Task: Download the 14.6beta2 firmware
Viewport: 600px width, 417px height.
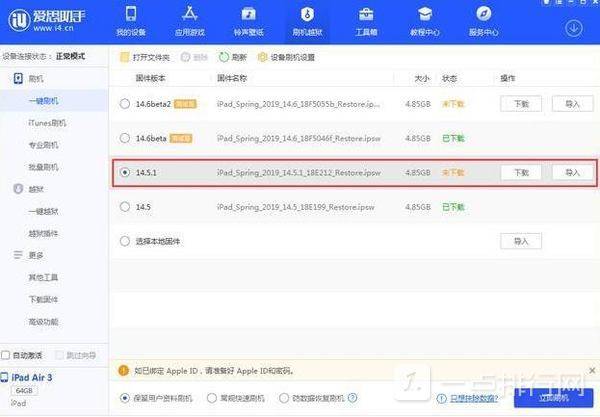Action: coord(521,104)
